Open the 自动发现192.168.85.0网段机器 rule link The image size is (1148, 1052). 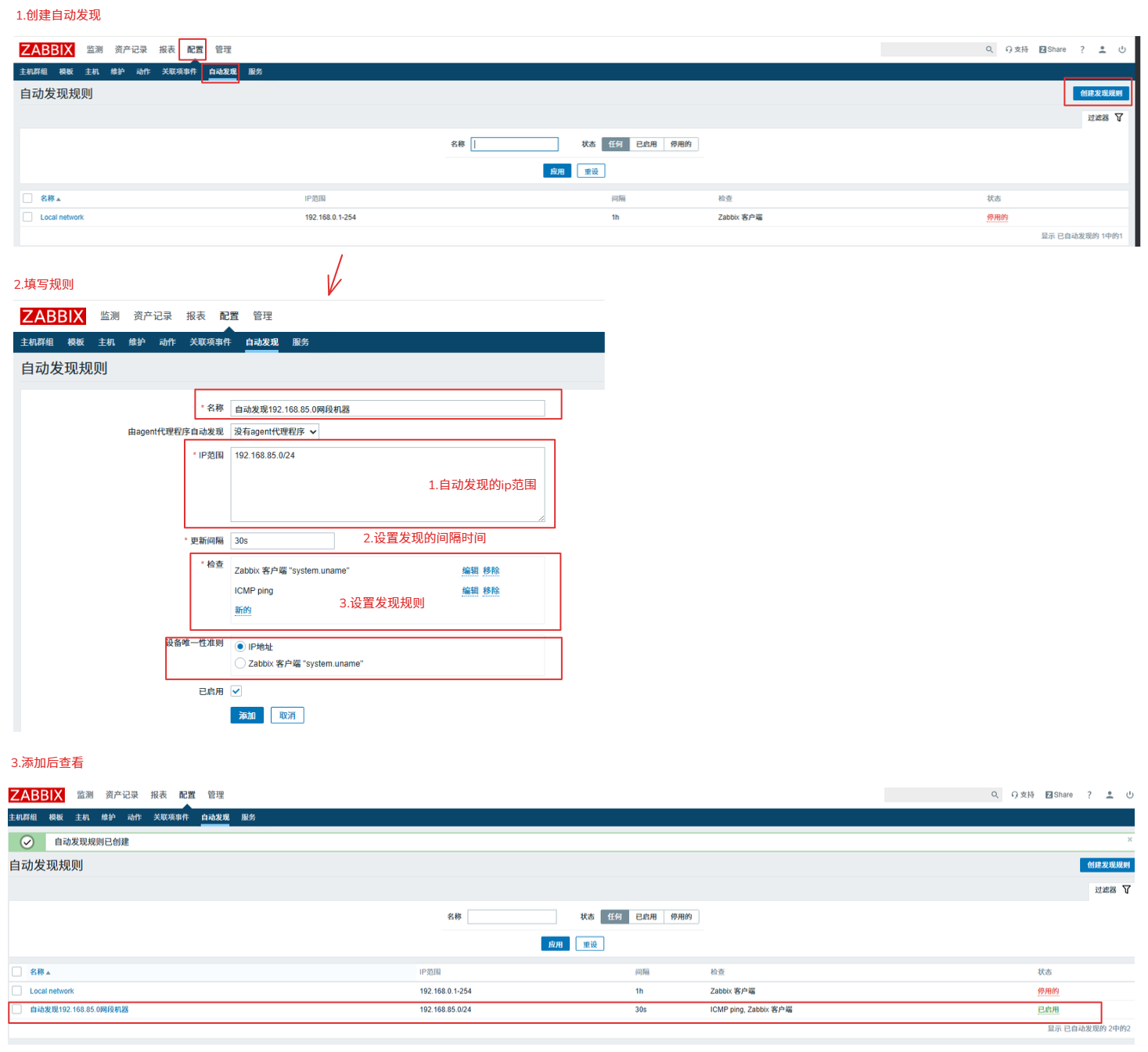click(x=79, y=1010)
